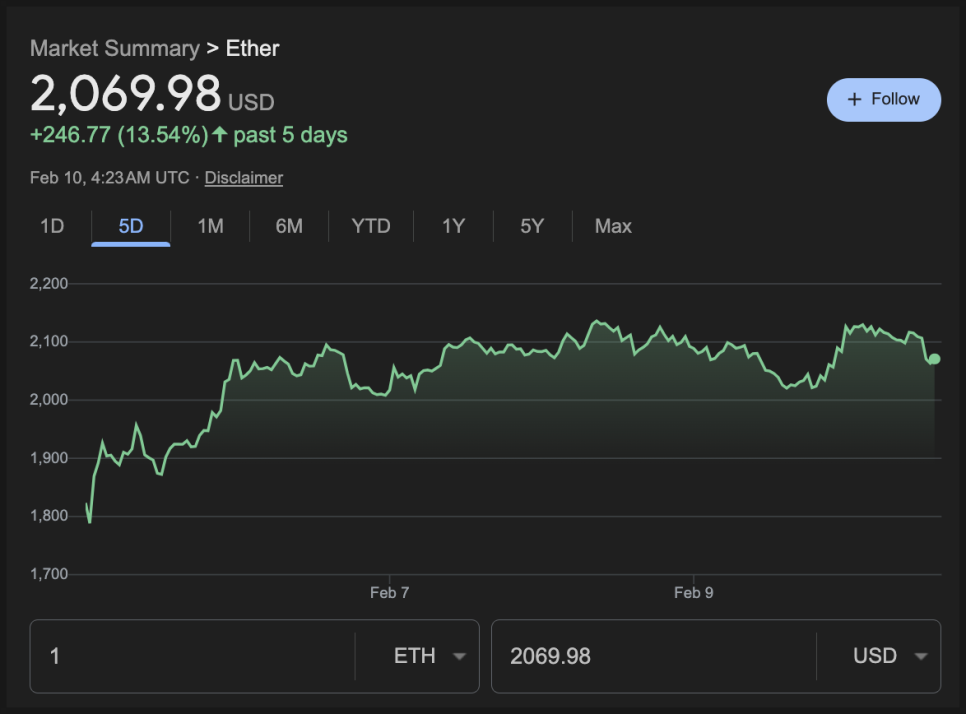Expand the ETH currency dropdown arrow

tap(459, 657)
